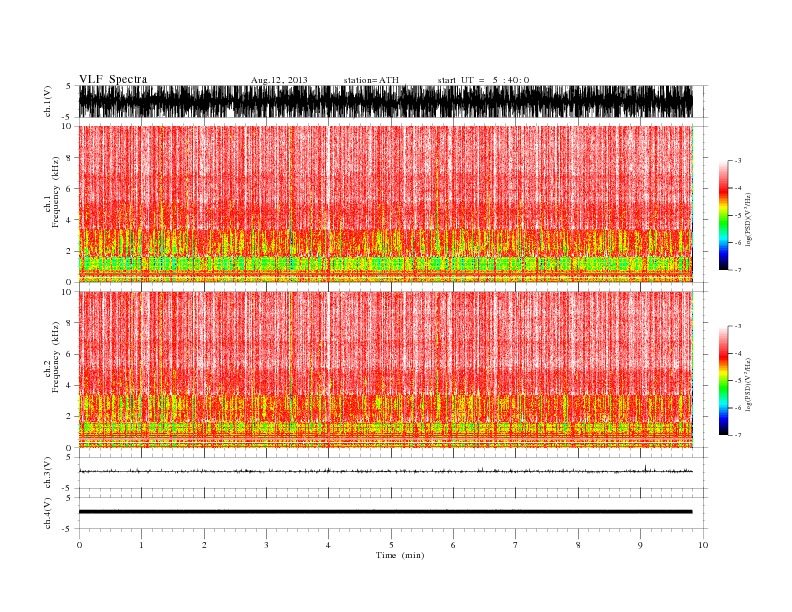Viewport: 792px width, 612px height.
Task: Click the 'ch.1(V)' waveform axis label
Action: [x=48, y=101]
